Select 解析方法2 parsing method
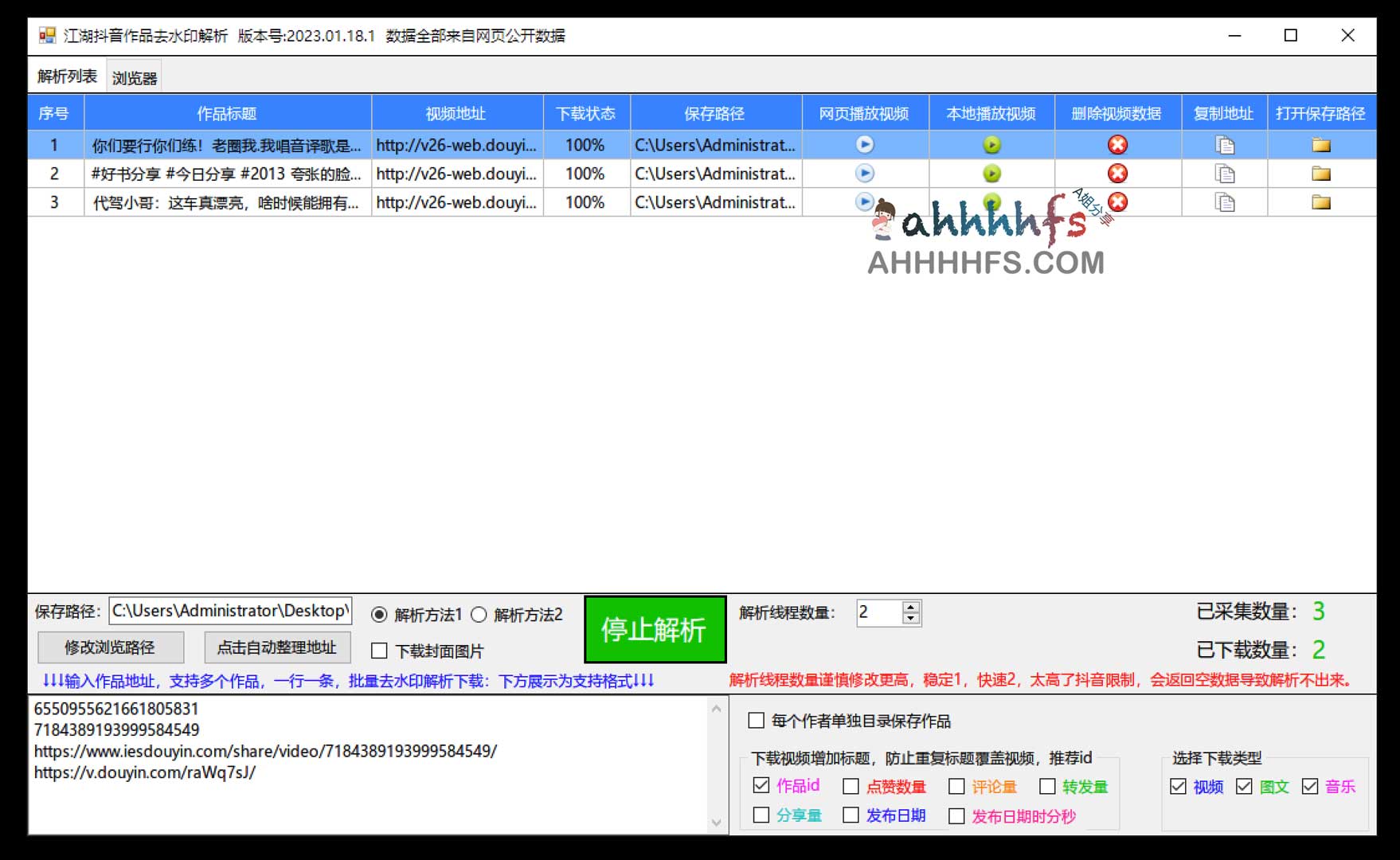The image size is (1400, 860). pyautogui.click(x=478, y=614)
